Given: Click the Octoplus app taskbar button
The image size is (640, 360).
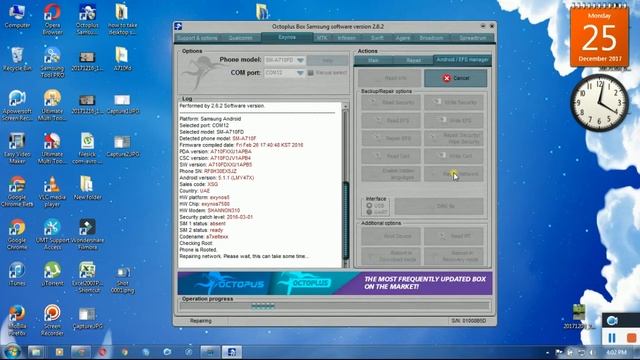Looking at the screenshot, I should (231, 352).
